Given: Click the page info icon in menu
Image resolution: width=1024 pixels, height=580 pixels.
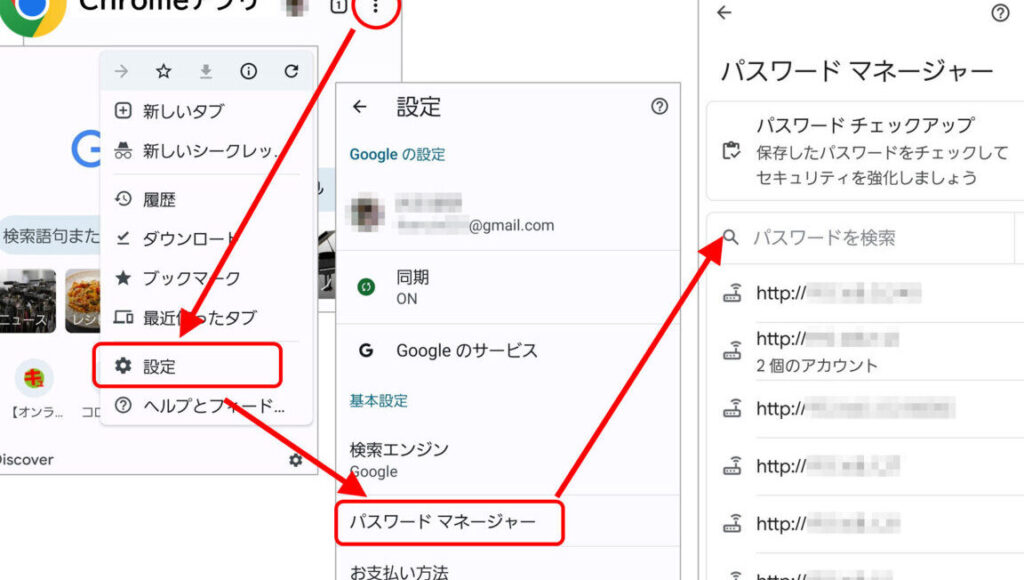Looking at the screenshot, I should point(249,71).
